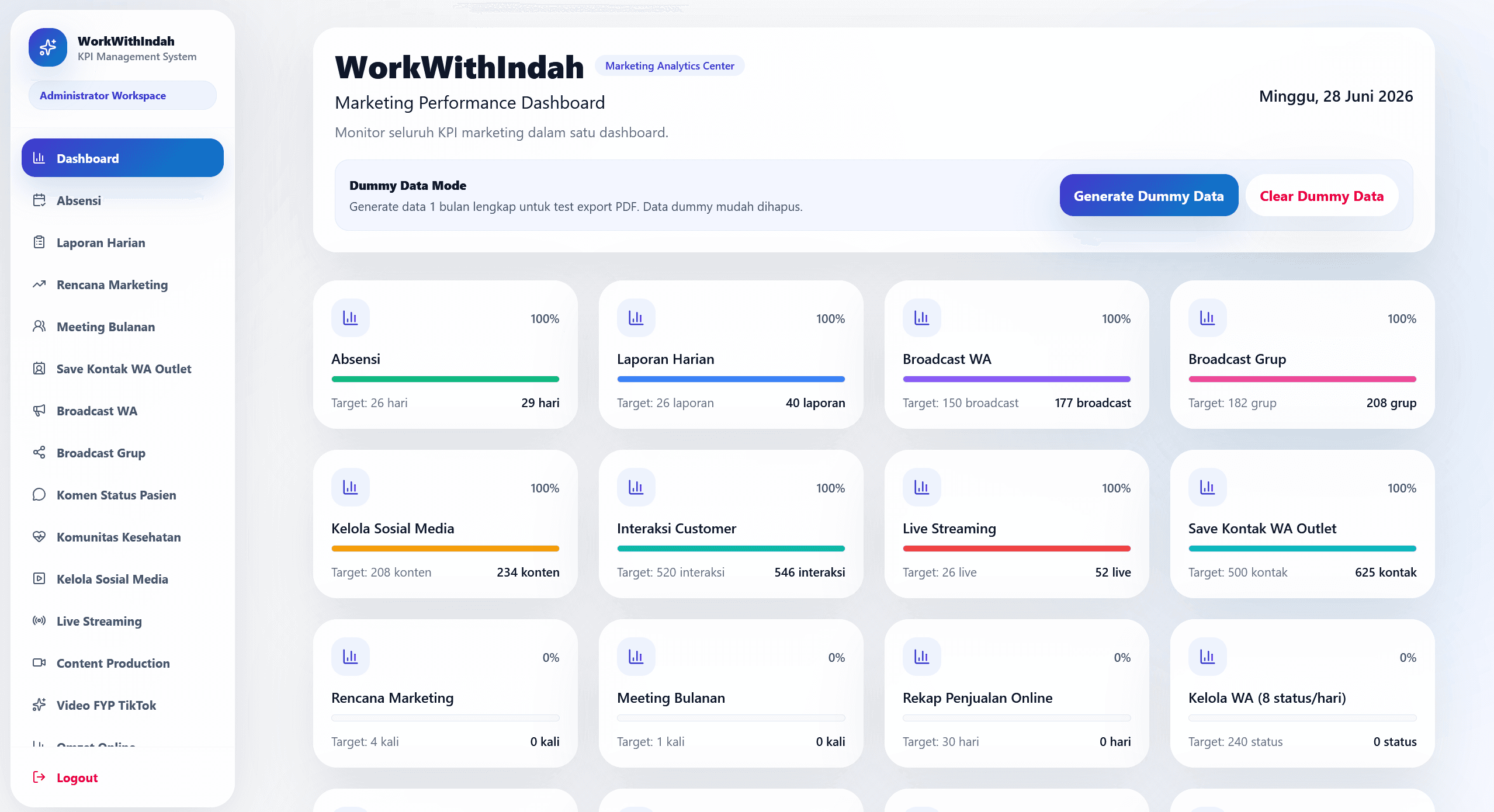The image size is (1494, 812).
Task: Click the '625 kontak' value
Action: [x=1385, y=572]
